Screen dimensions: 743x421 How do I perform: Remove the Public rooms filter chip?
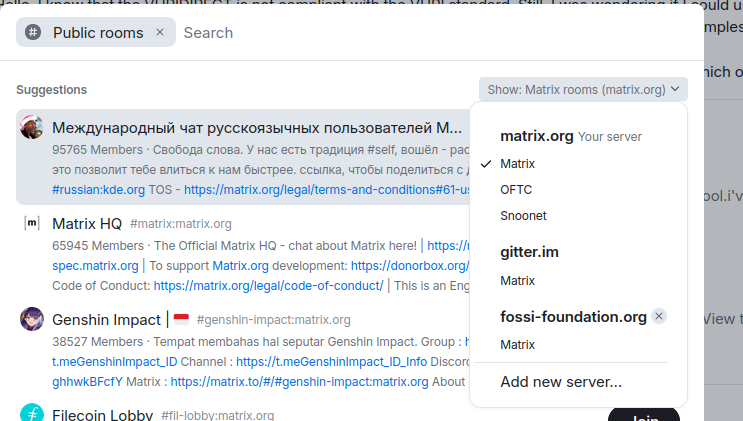(x=160, y=33)
